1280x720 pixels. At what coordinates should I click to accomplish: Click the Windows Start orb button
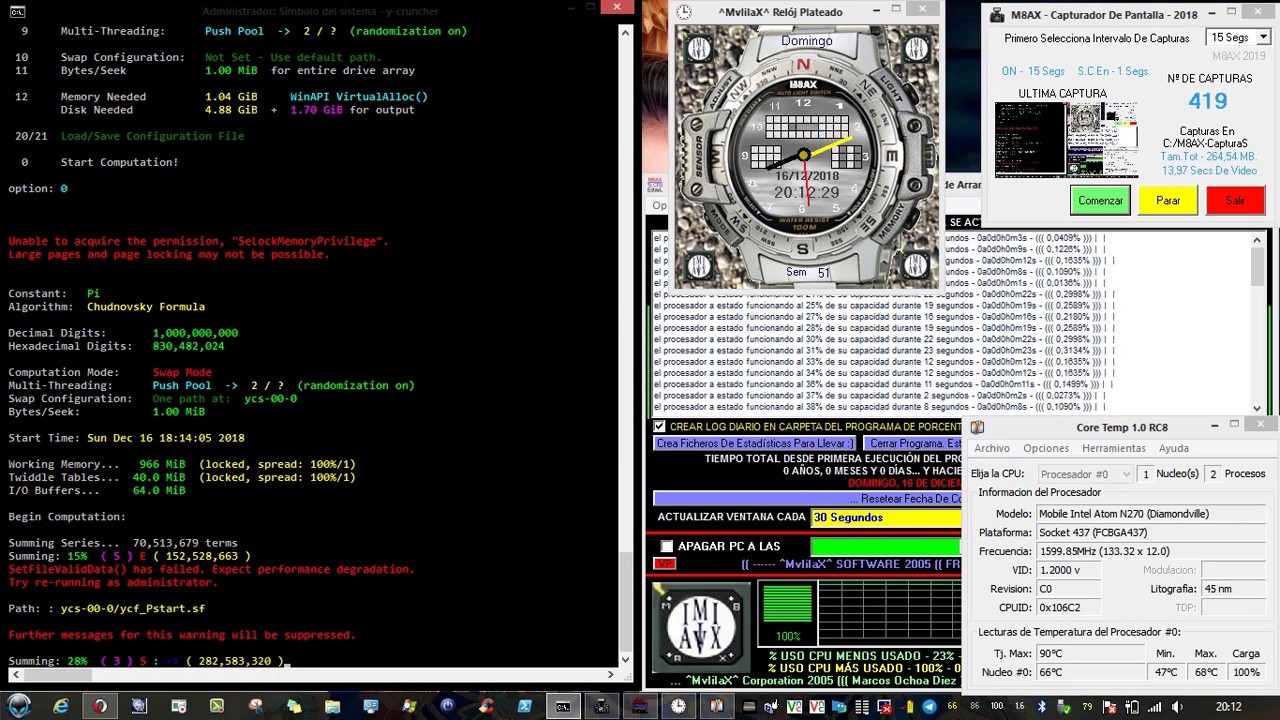(19, 706)
